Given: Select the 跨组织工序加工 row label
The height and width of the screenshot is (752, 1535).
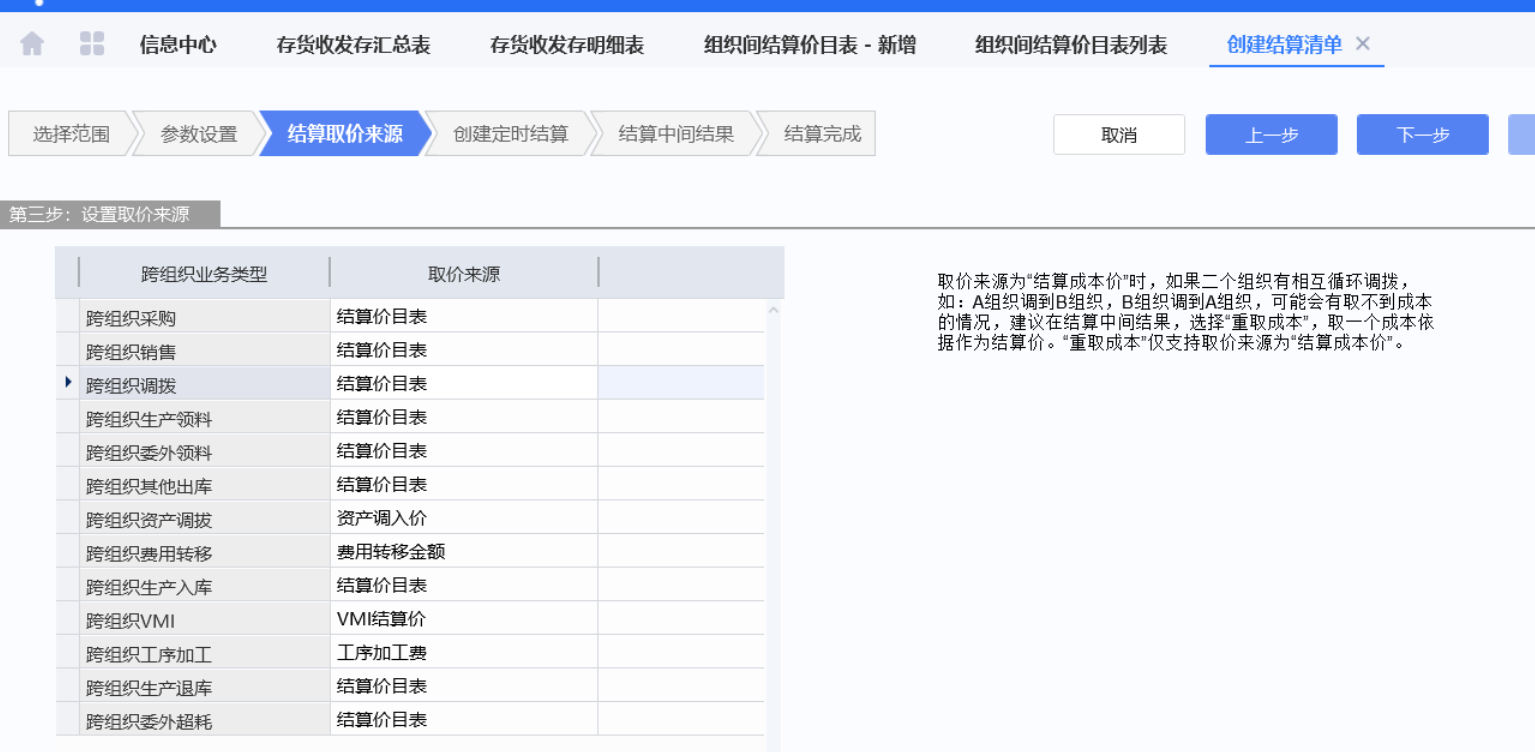Looking at the screenshot, I should (x=205, y=653).
